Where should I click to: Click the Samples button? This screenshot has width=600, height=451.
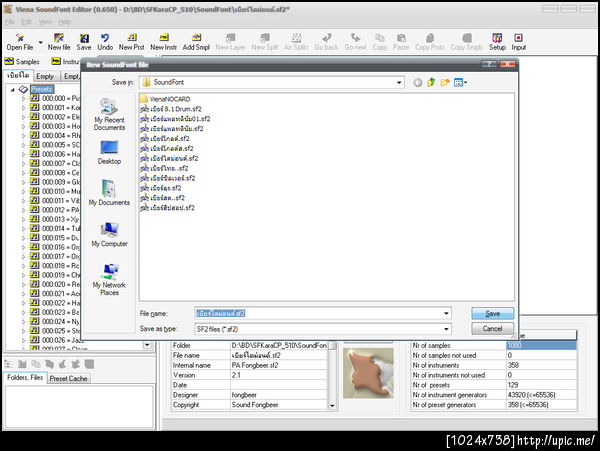coord(23,62)
